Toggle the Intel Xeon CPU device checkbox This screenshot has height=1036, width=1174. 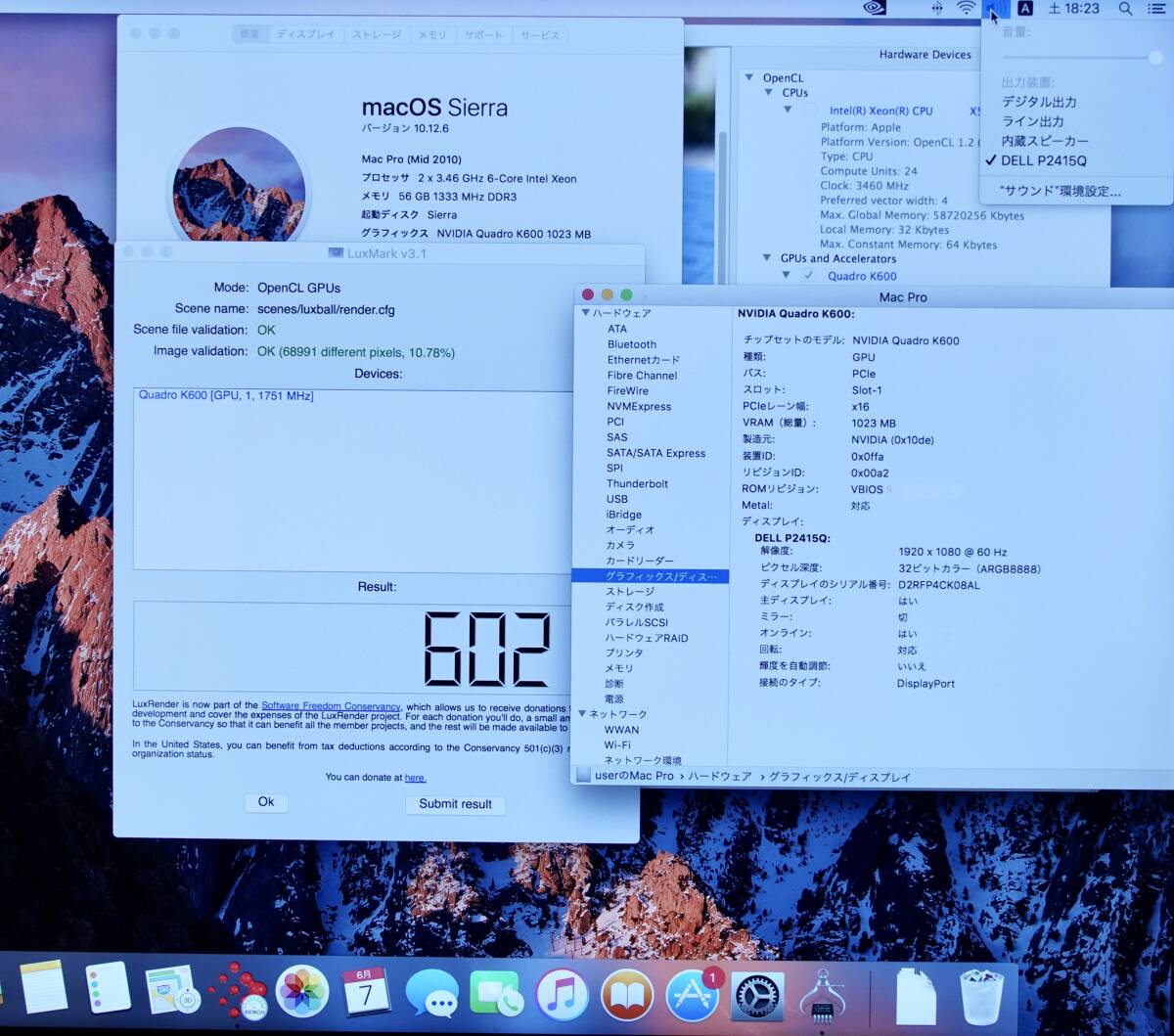pyautogui.click(x=810, y=111)
